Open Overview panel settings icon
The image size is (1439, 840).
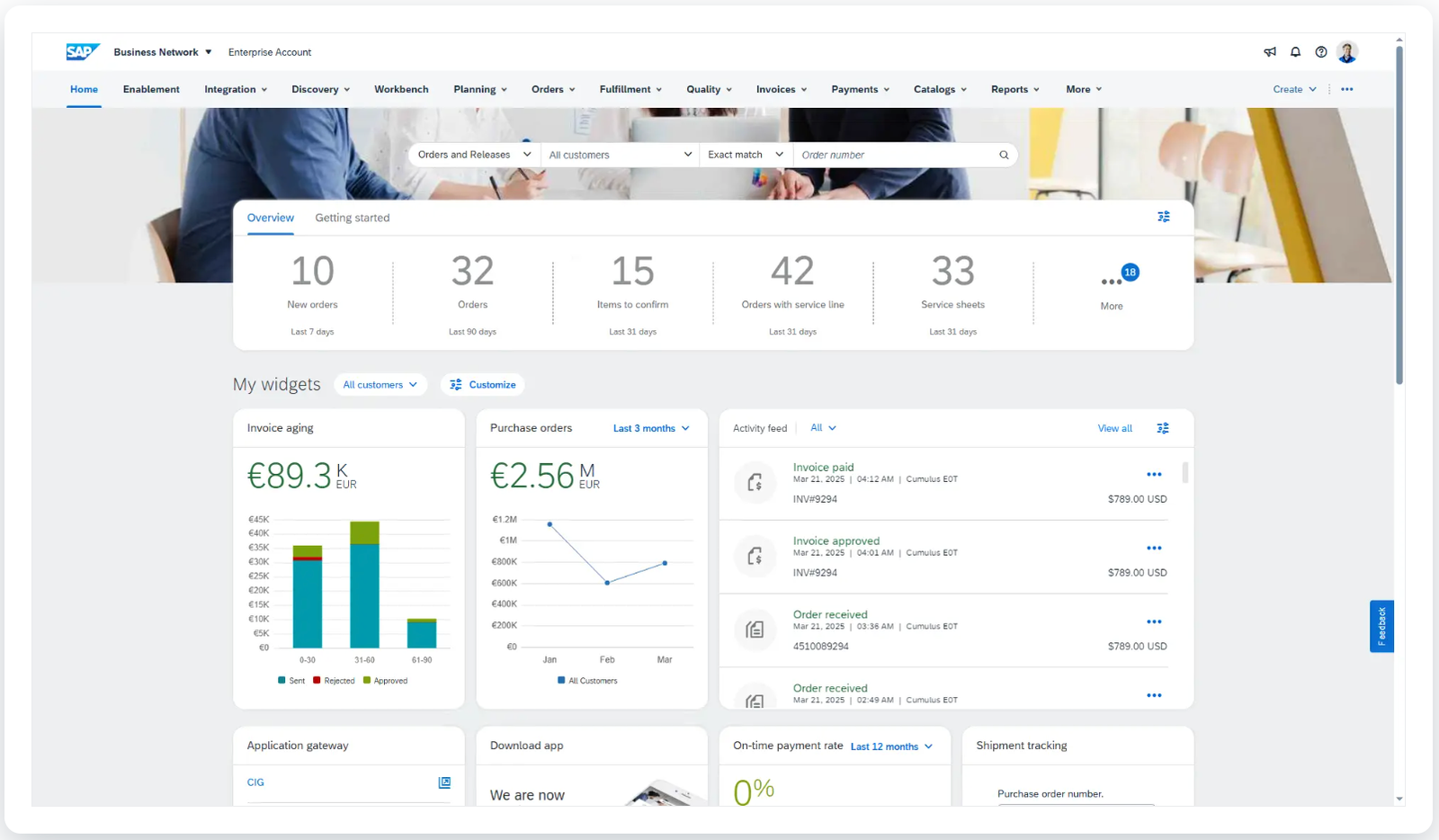tap(1163, 217)
